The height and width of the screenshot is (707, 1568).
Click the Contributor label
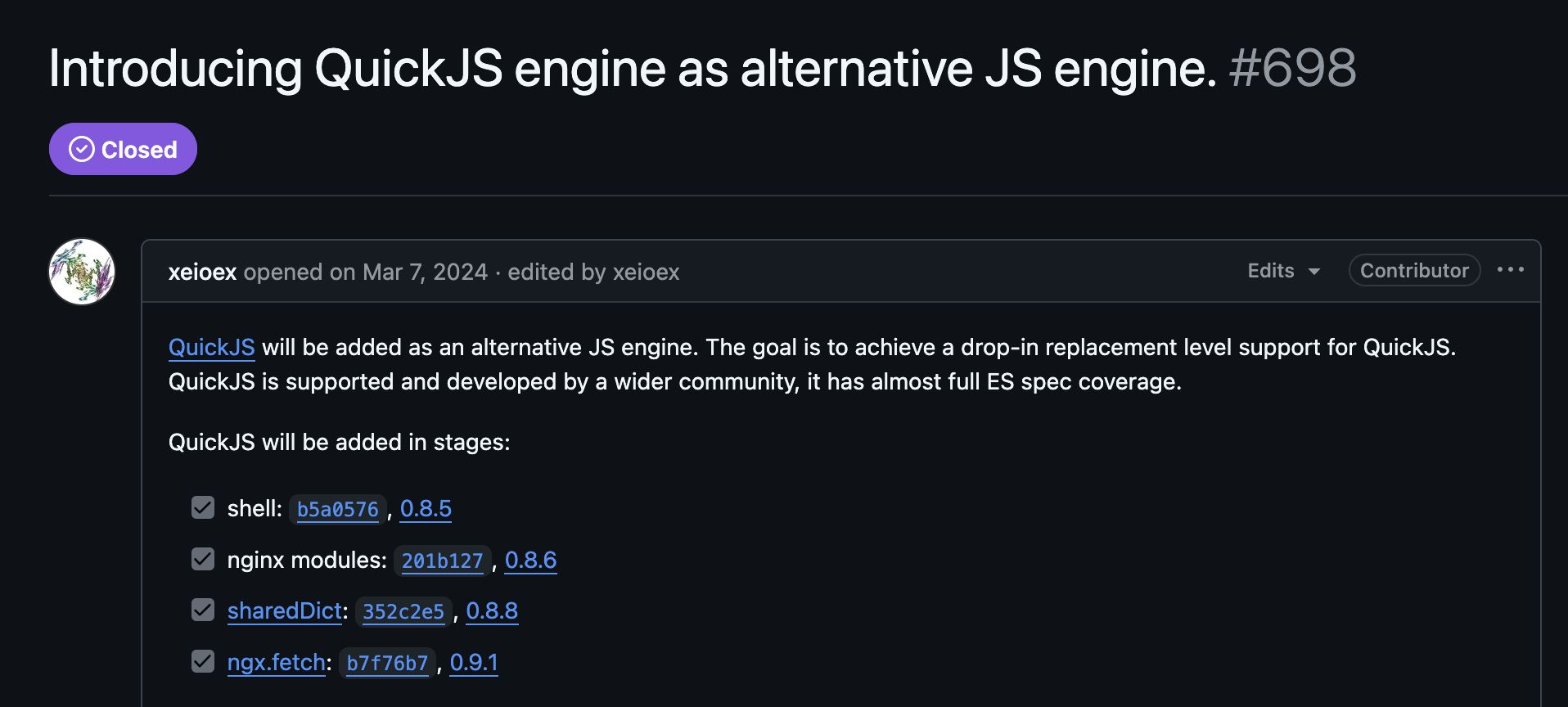[1413, 270]
